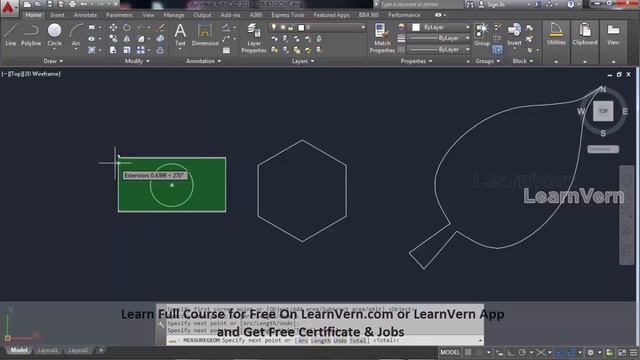
Task: Toggle Polar tracking in status bar
Action: pyautogui.click(x=522, y=352)
